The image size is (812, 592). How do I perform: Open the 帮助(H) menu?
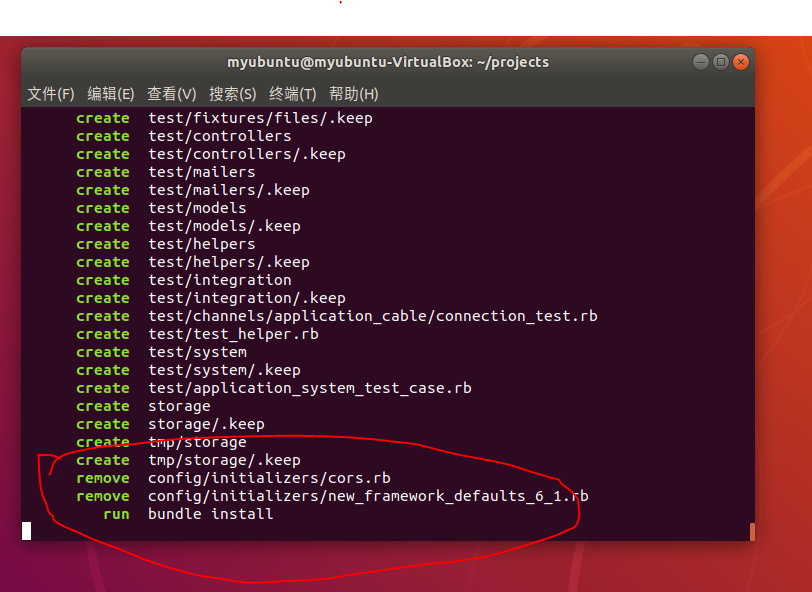coord(354,94)
